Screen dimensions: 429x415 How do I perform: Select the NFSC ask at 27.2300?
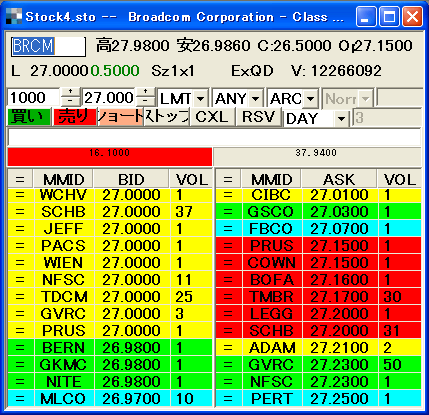[x=318, y=381]
